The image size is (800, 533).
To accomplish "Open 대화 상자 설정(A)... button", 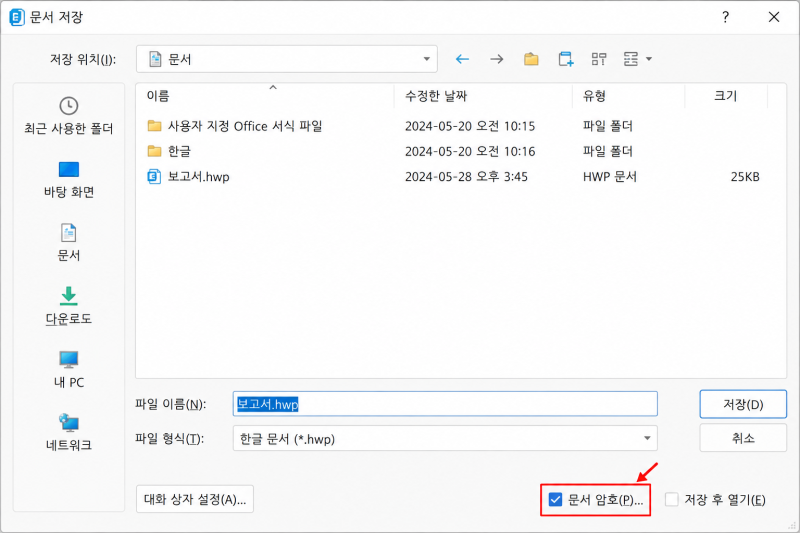I will pyautogui.click(x=195, y=499).
